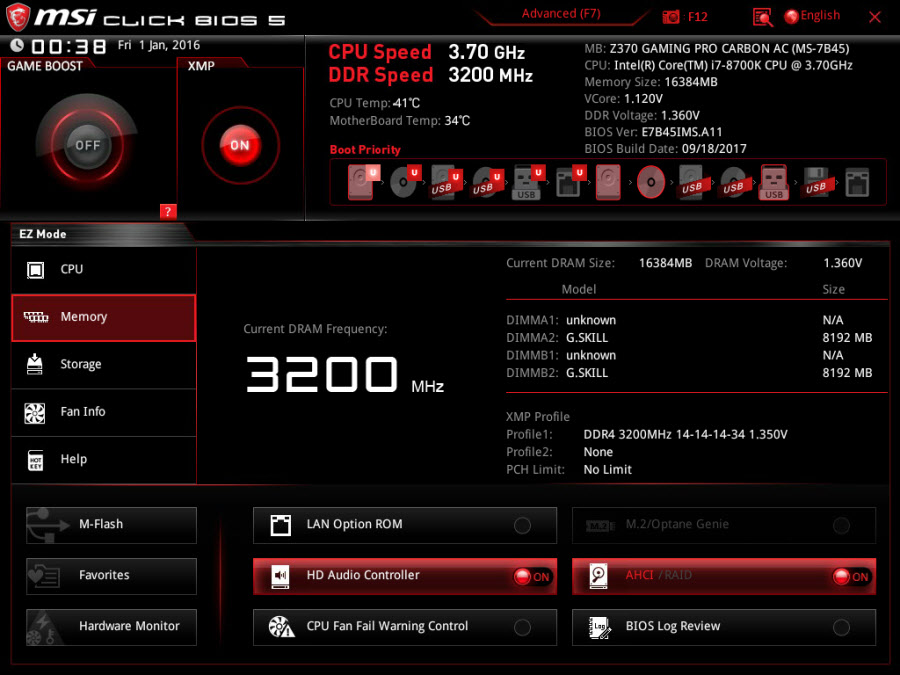The image size is (900, 675).
Task: Click the search magnifier icon in top bar
Action: 763,17
